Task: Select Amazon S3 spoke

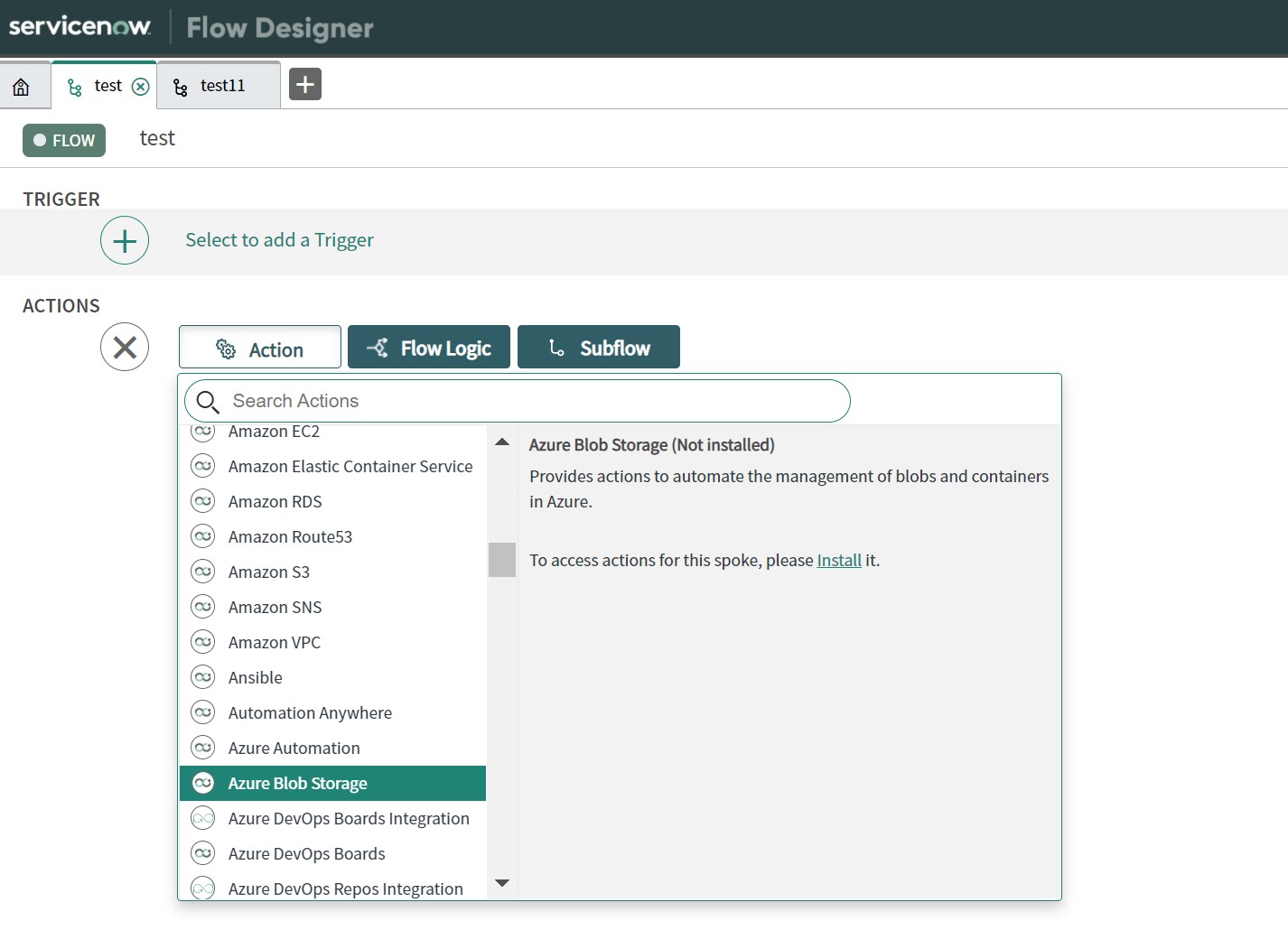Action: (x=332, y=572)
